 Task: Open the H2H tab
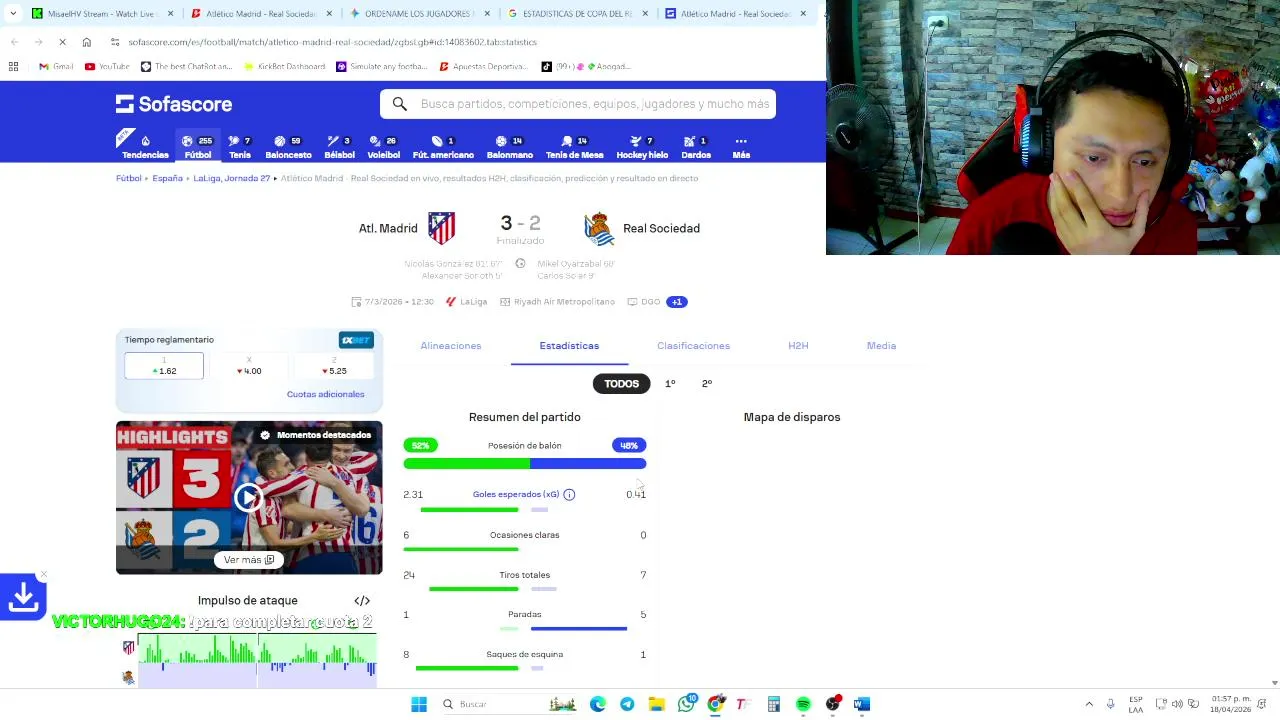798,346
